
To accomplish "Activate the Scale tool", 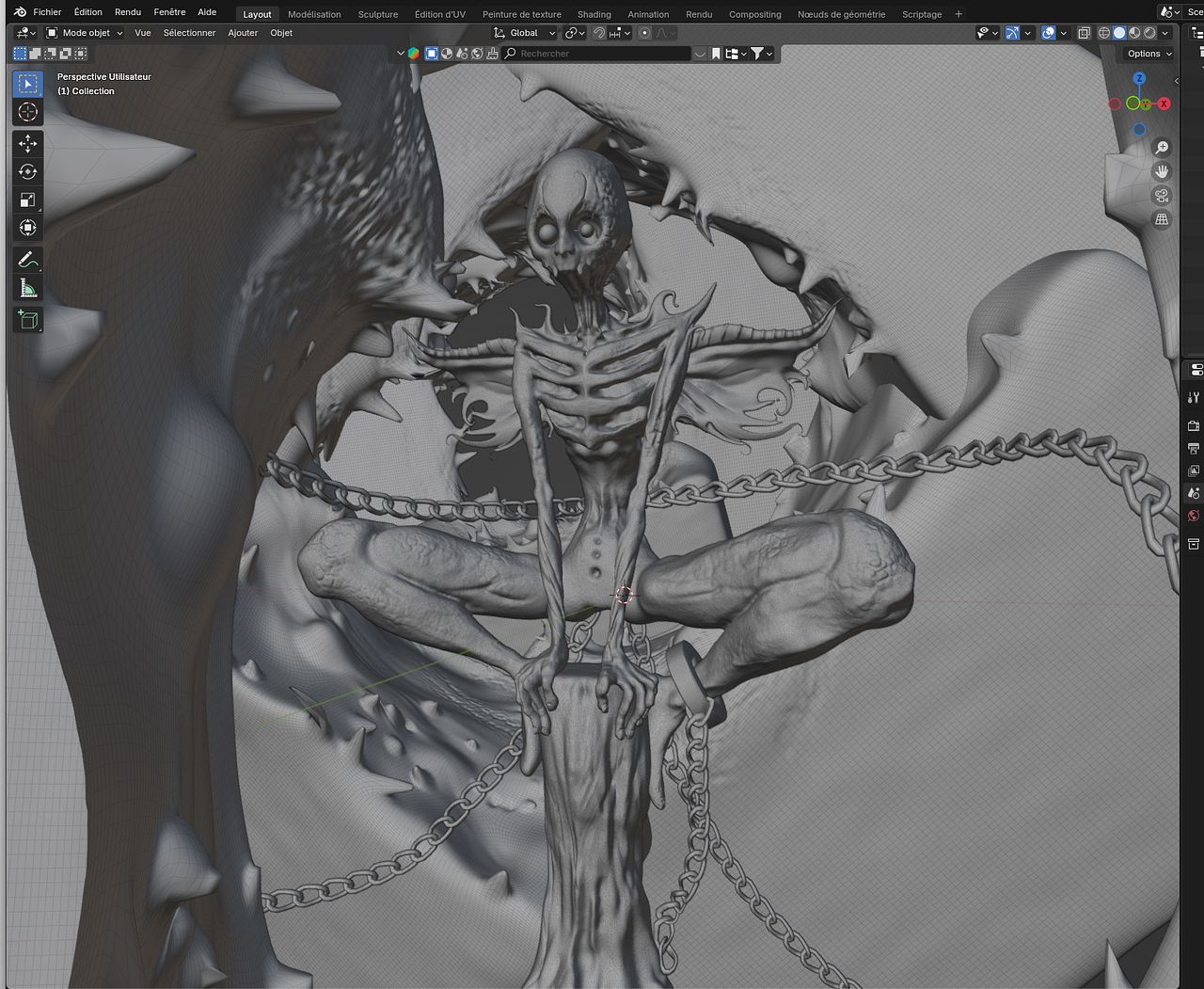I will pos(27,199).
